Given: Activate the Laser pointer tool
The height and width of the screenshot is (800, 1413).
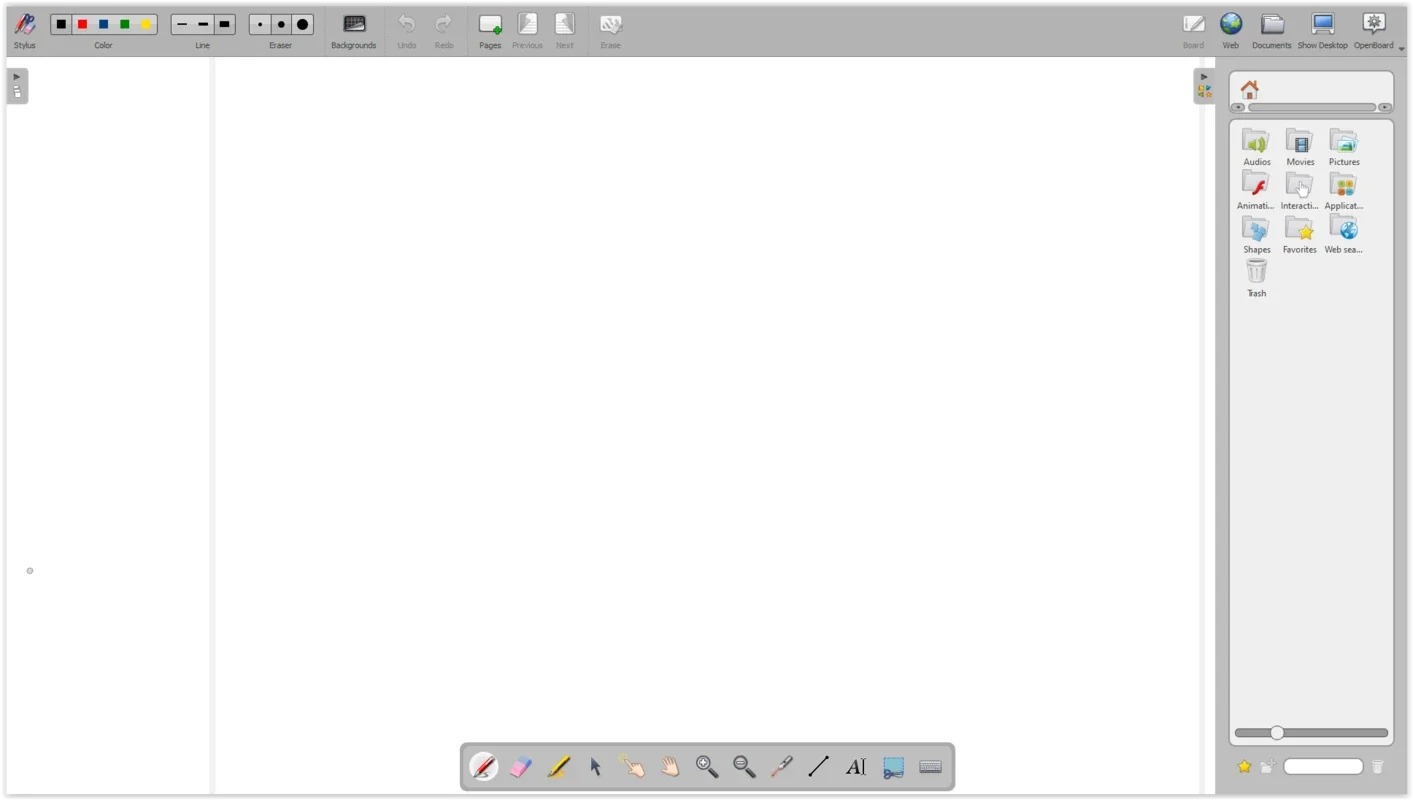Looking at the screenshot, I should pos(781,766).
